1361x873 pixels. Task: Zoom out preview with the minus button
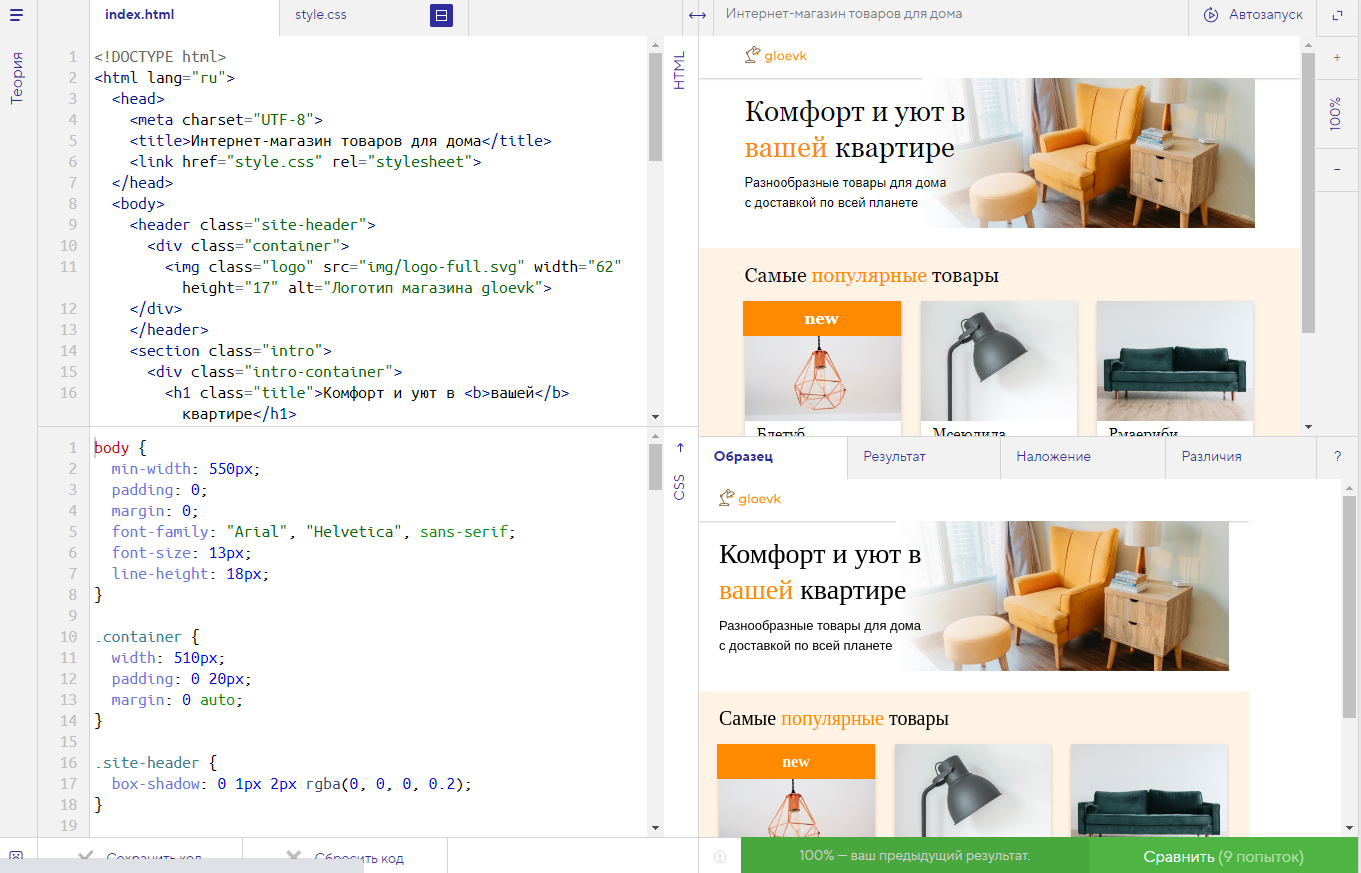pos(1337,170)
